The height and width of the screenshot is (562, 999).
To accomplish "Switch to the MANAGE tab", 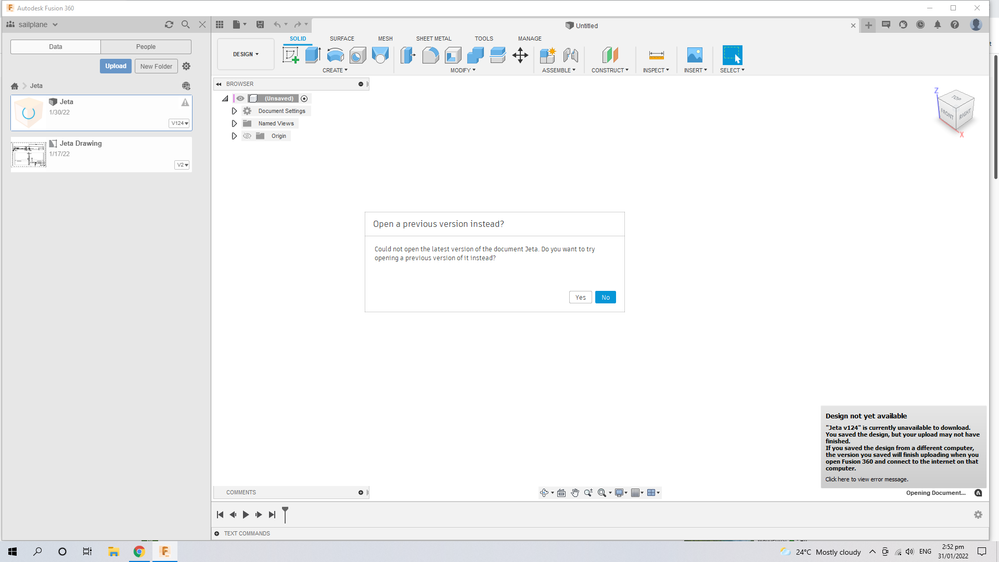I will coord(529,39).
